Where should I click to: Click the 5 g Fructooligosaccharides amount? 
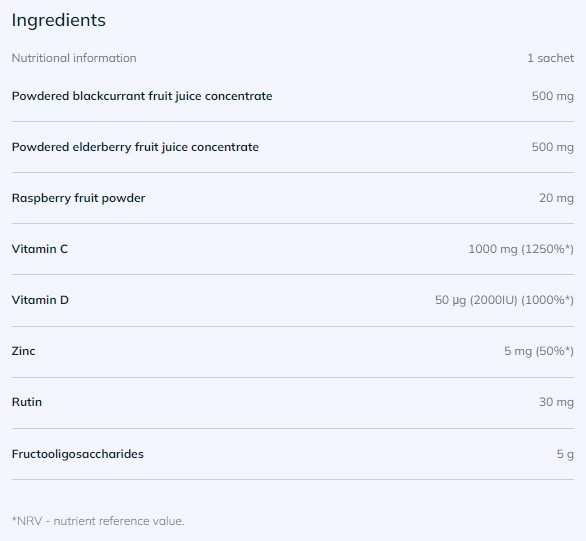565,454
